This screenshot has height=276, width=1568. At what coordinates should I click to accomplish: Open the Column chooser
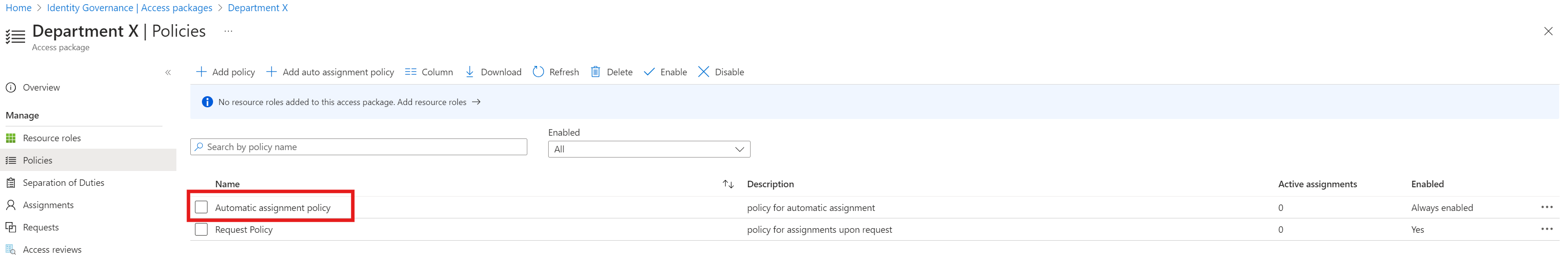coord(428,72)
